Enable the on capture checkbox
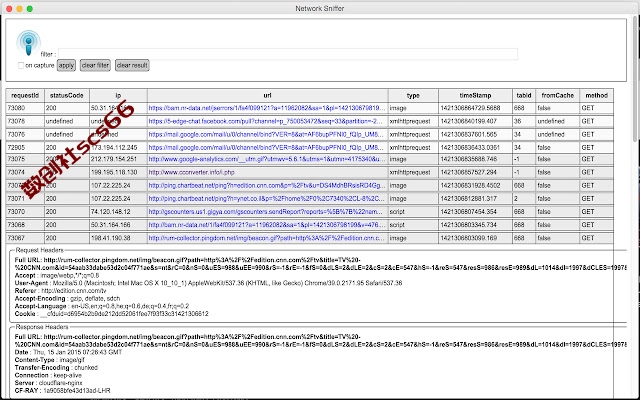The height and width of the screenshot is (400, 640). (x=21, y=65)
